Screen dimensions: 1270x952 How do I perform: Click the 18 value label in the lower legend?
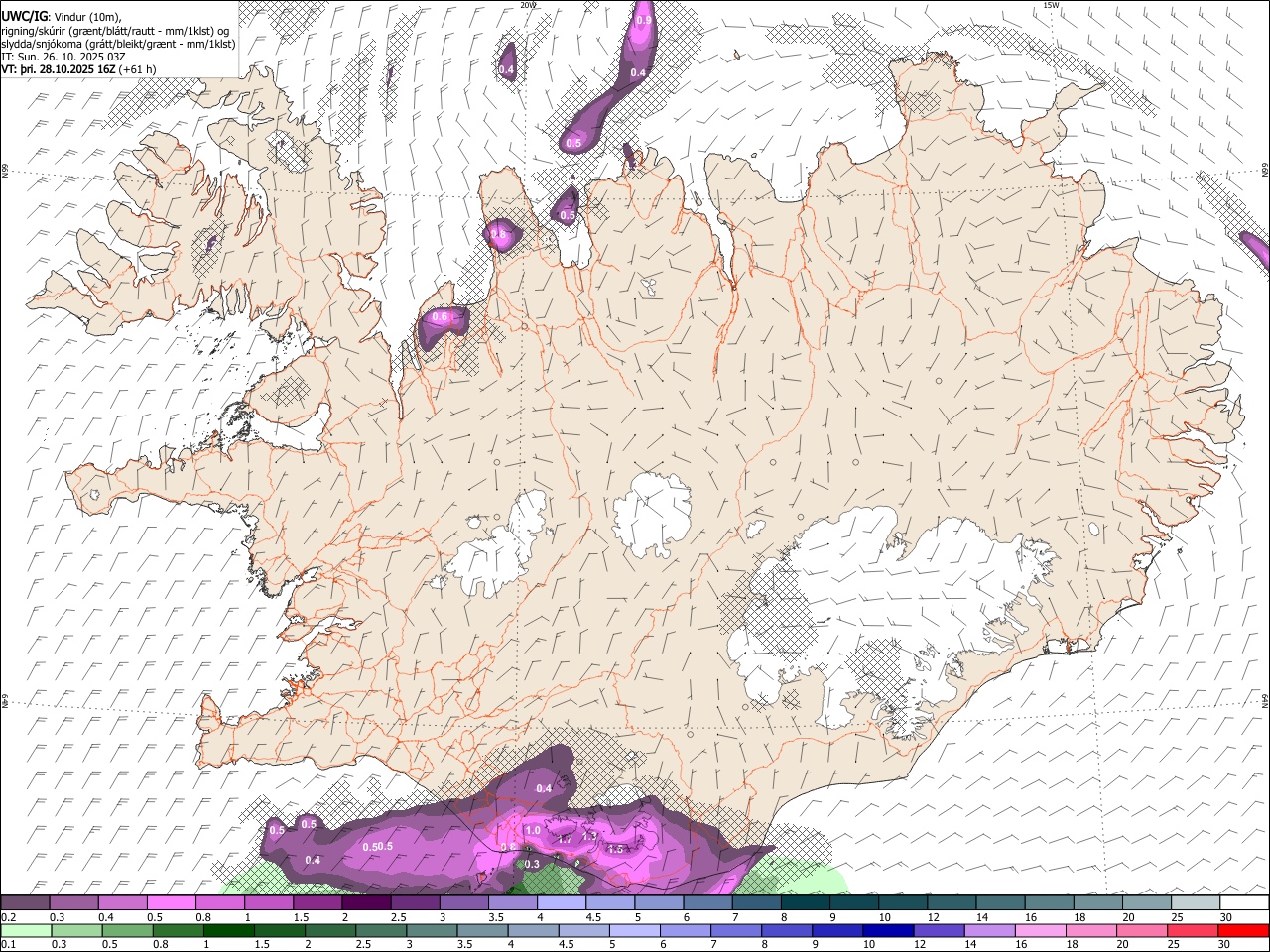point(1072,944)
